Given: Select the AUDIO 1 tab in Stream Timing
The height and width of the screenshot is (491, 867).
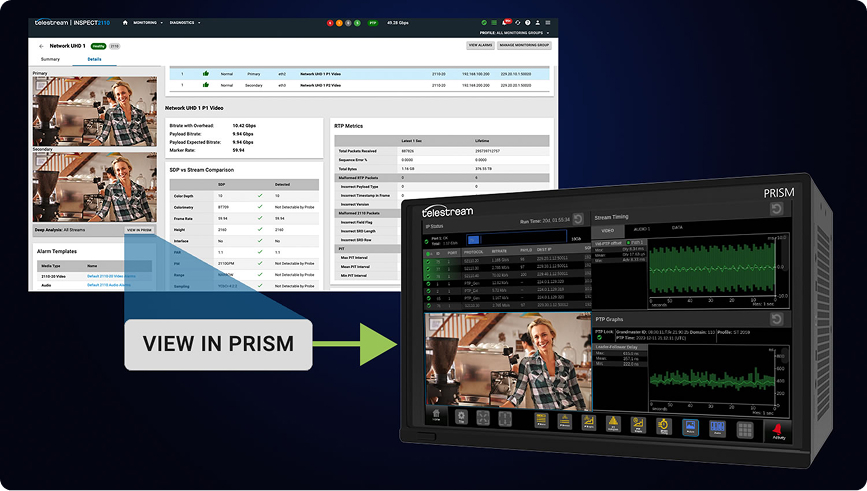Looking at the screenshot, I should [641, 229].
